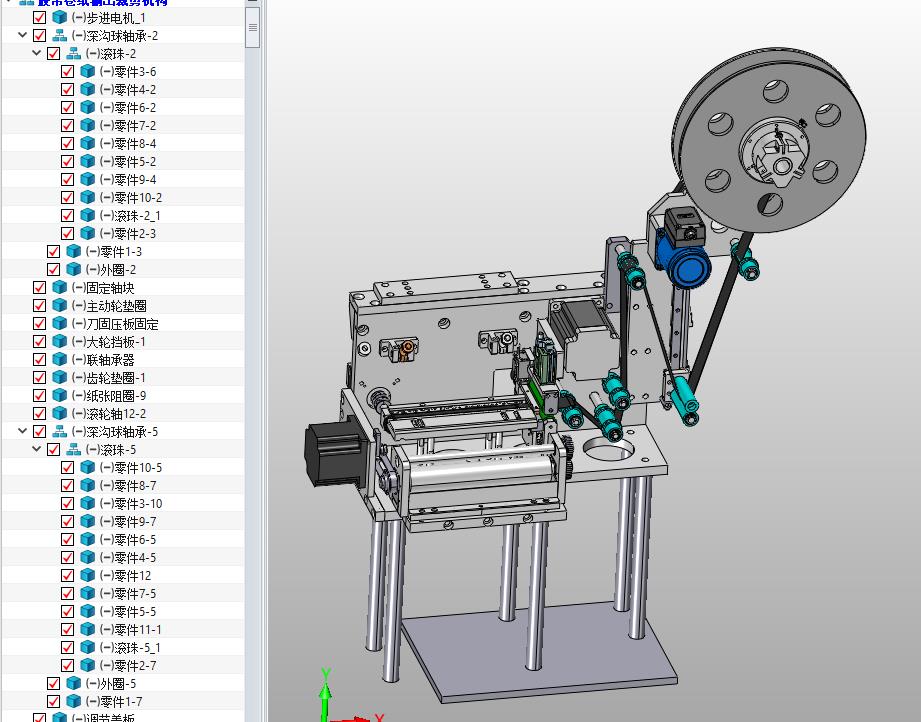The width and height of the screenshot is (921, 722).
Task: Click the cube icon for 主动轮垫圈
Action: click(x=59, y=305)
